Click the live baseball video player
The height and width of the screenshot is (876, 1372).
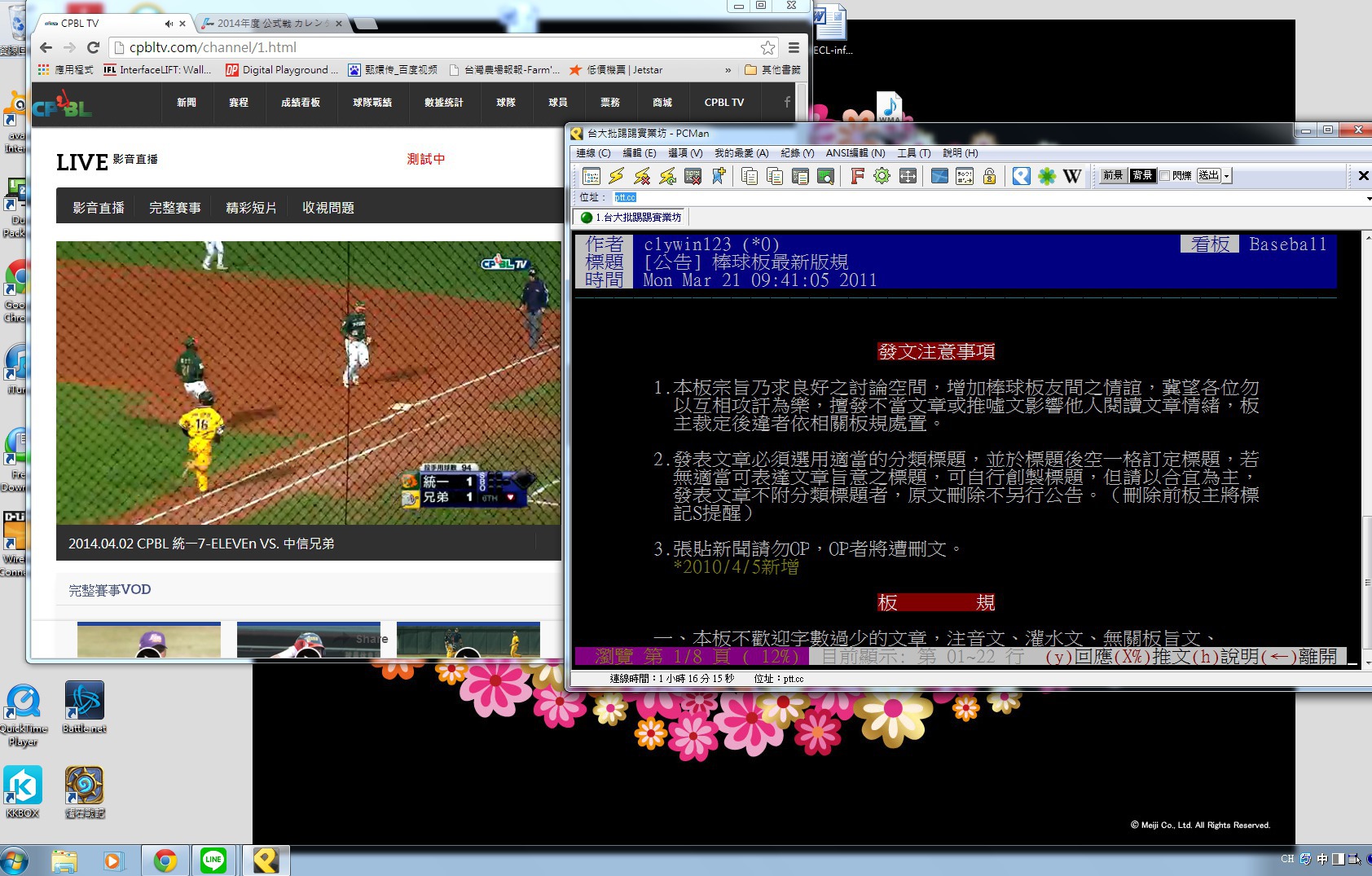(309, 383)
